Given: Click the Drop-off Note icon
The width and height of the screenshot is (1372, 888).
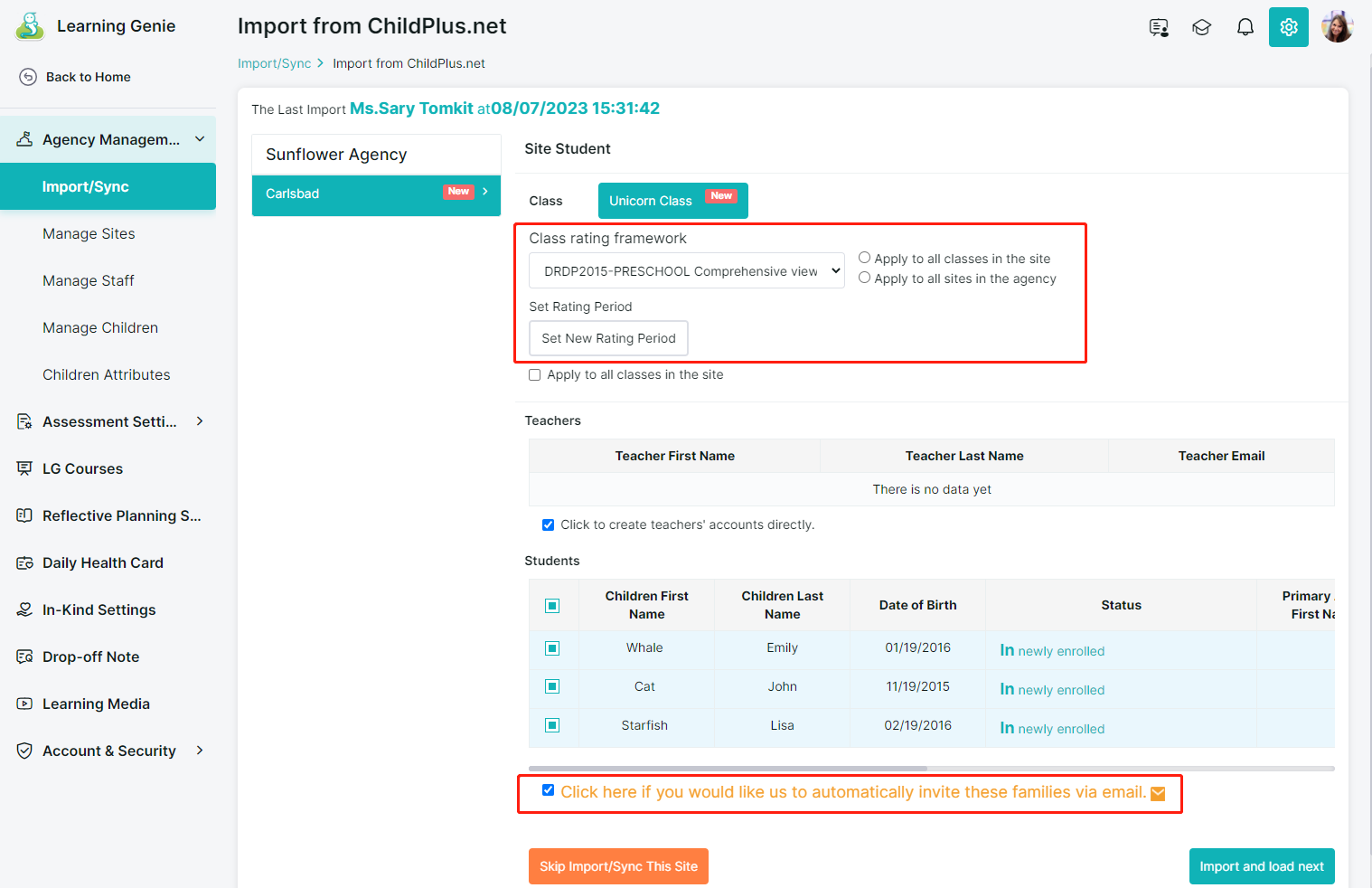Looking at the screenshot, I should [x=24, y=657].
